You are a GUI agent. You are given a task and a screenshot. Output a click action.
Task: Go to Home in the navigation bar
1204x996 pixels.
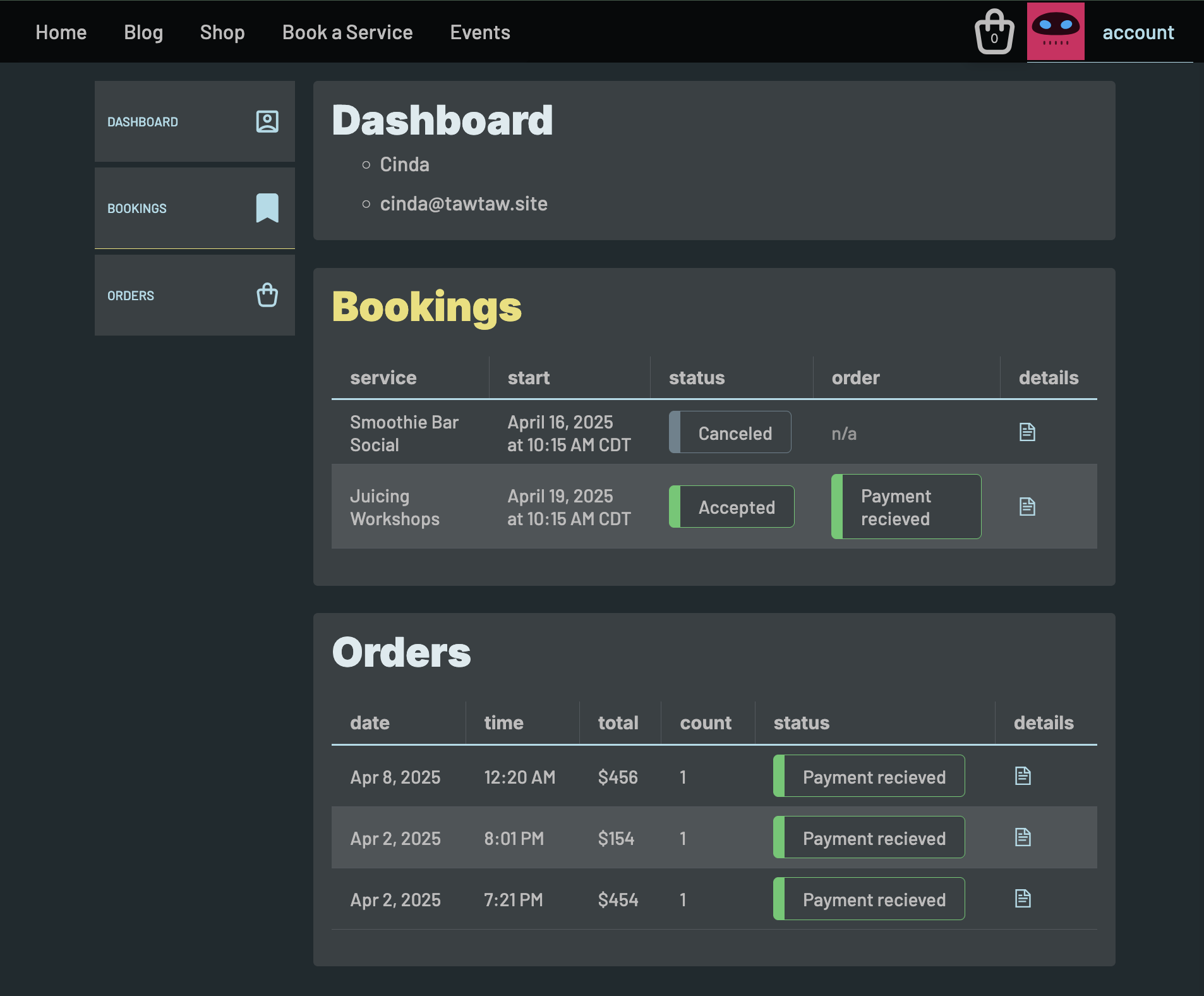tap(61, 32)
